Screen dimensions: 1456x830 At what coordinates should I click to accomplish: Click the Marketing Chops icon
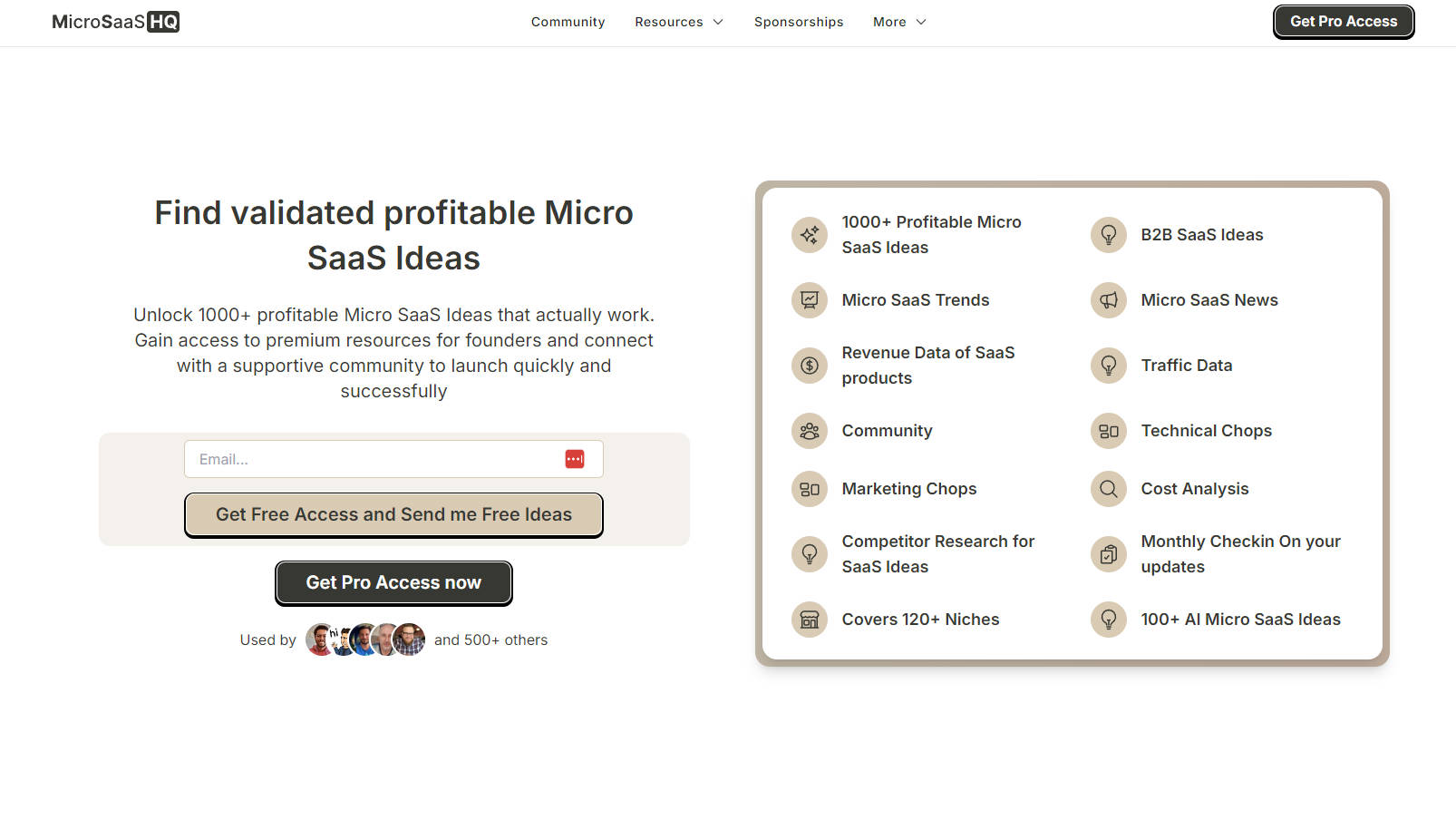(809, 489)
